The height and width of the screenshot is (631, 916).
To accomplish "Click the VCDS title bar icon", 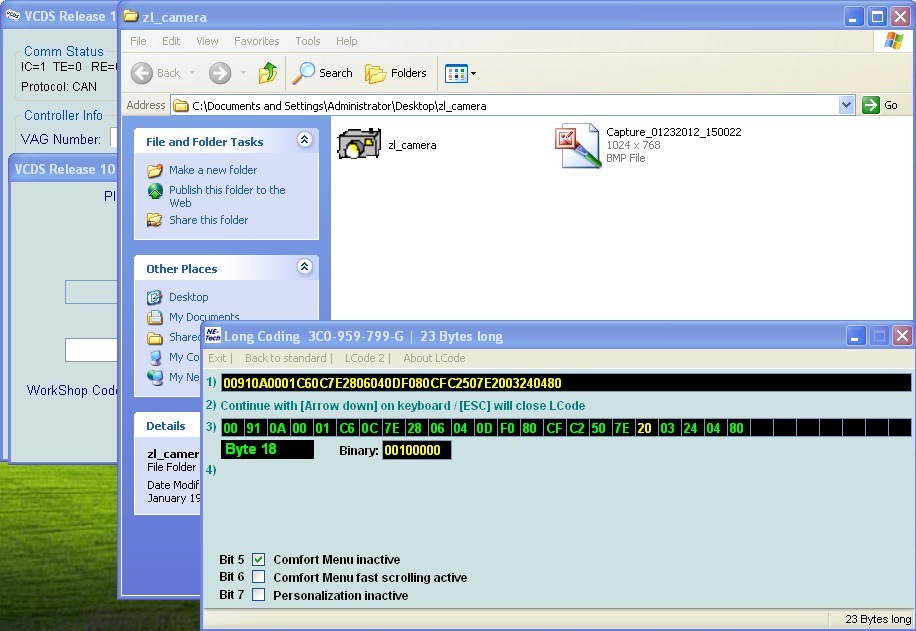I will pyautogui.click(x=12, y=15).
